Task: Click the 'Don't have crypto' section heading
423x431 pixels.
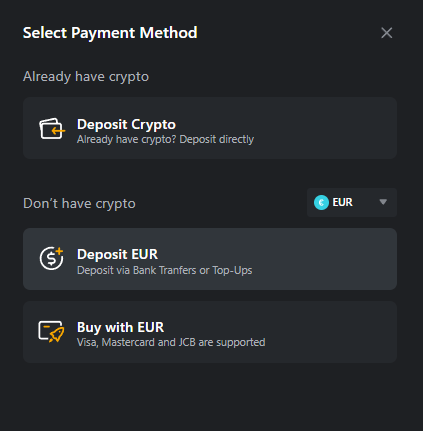Action: pyautogui.click(x=79, y=203)
